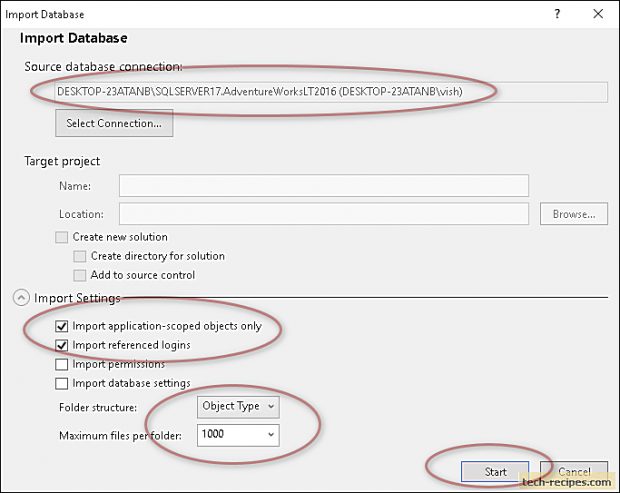Focus the target project Name field

(x=324, y=185)
